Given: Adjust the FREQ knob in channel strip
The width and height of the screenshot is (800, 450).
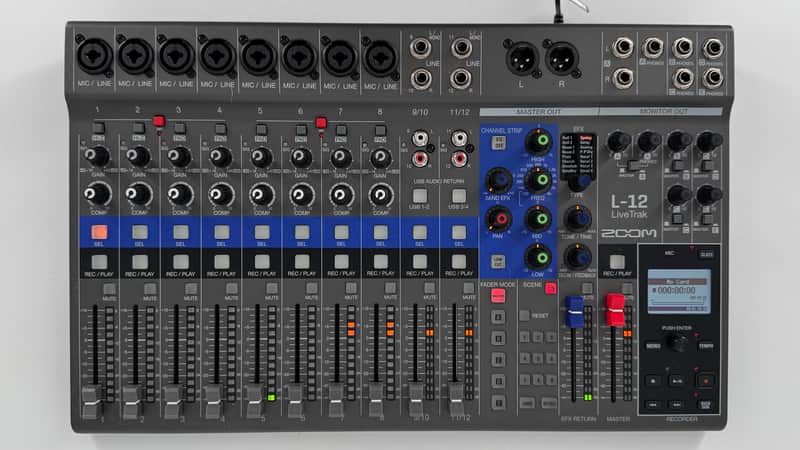Looking at the screenshot, I should [x=539, y=180].
